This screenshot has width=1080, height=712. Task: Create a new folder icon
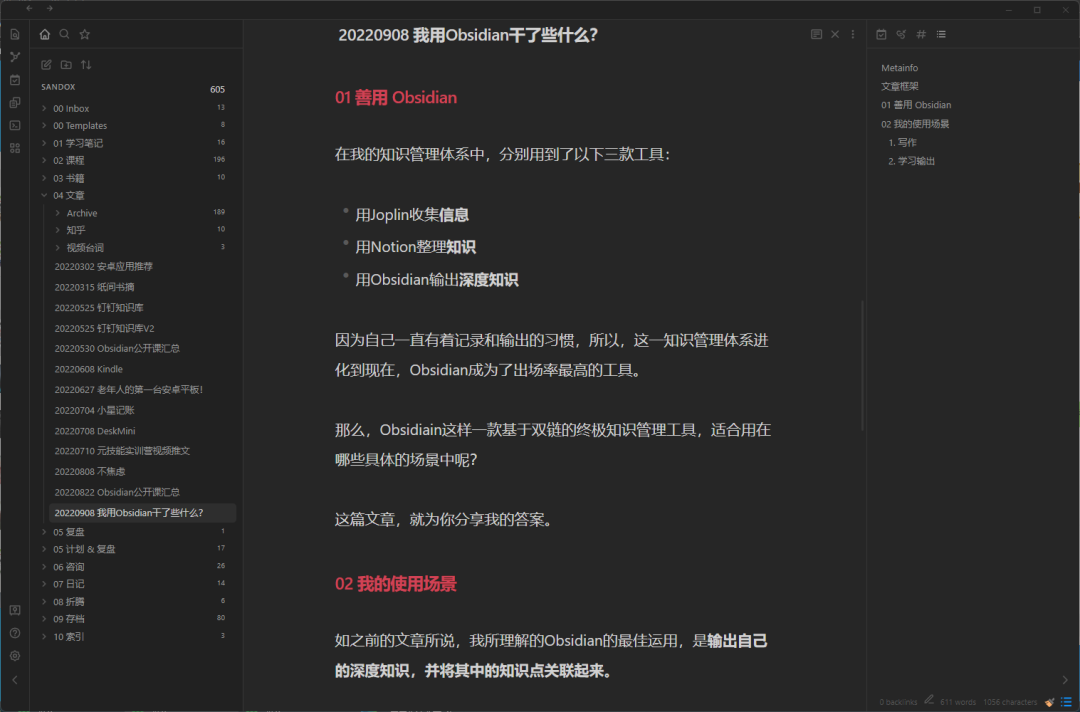click(x=66, y=65)
